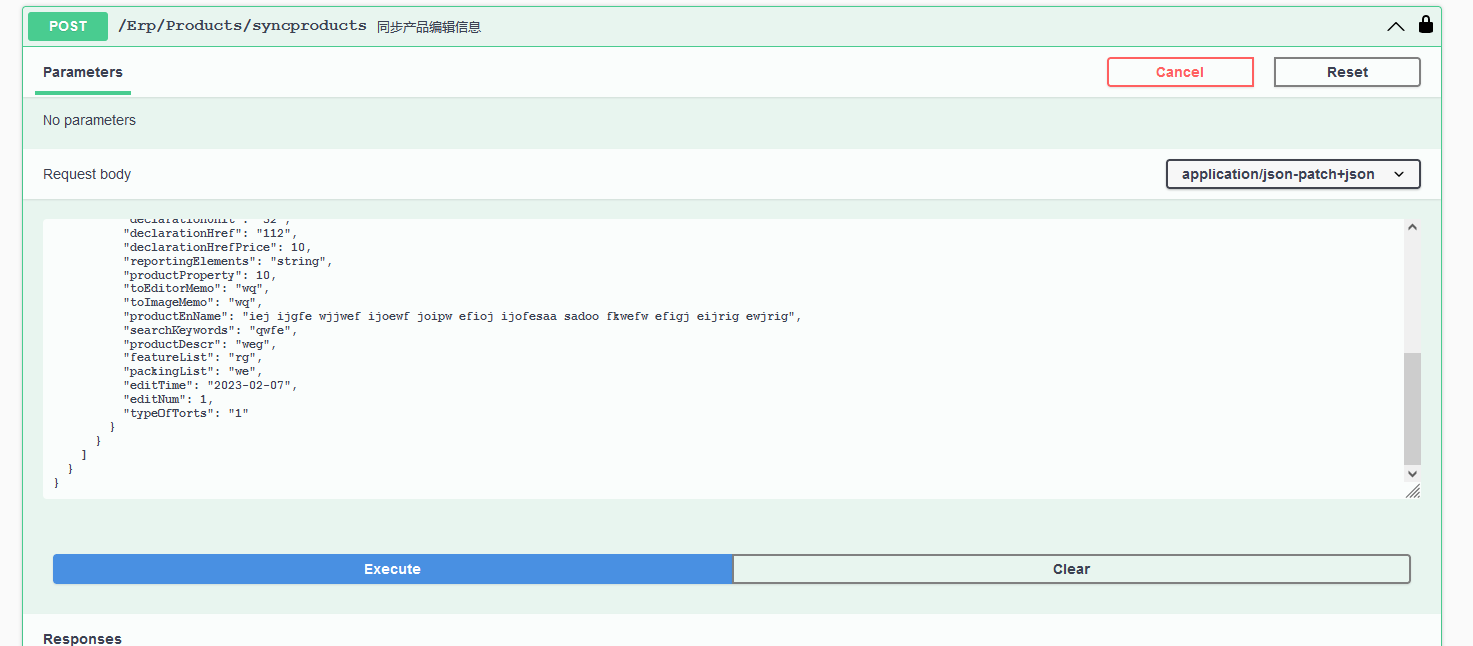
Task: Click the "No parameters" text
Action: click(89, 120)
